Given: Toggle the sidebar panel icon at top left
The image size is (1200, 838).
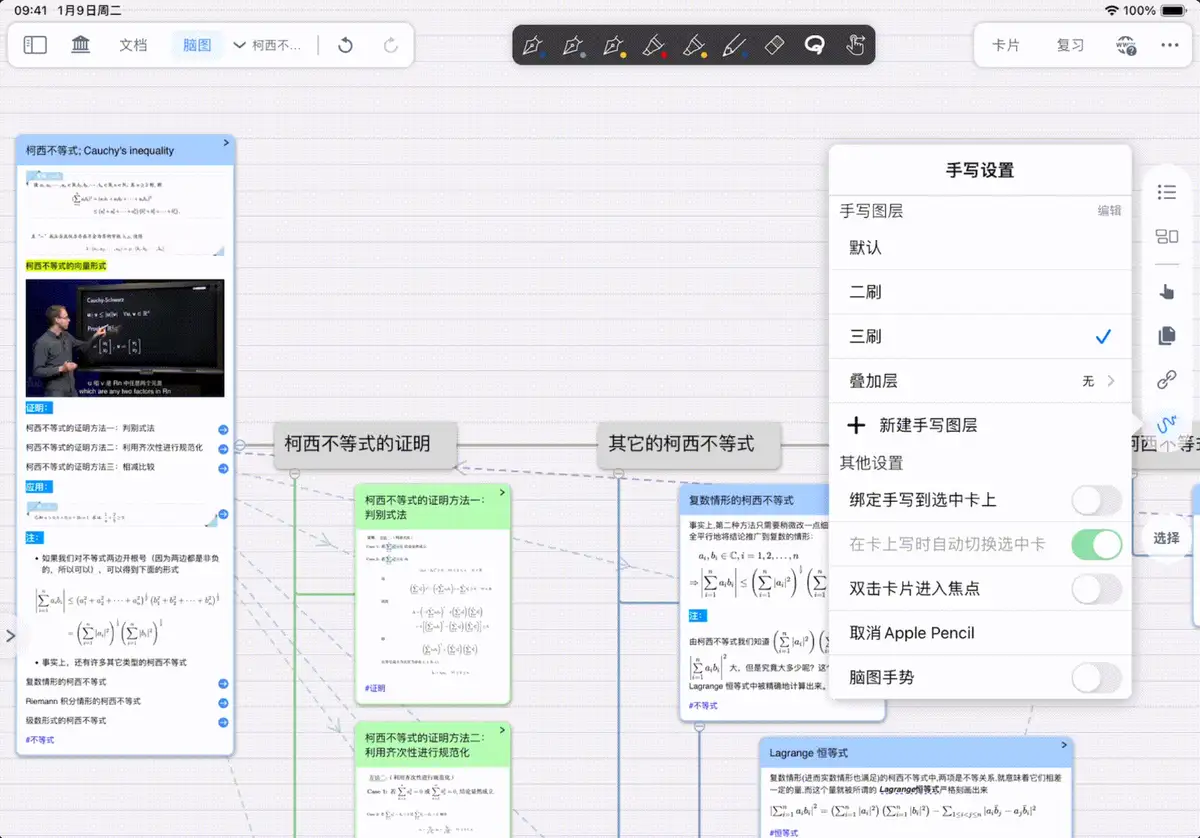Looking at the screenshot, I should tap(35, 45).
